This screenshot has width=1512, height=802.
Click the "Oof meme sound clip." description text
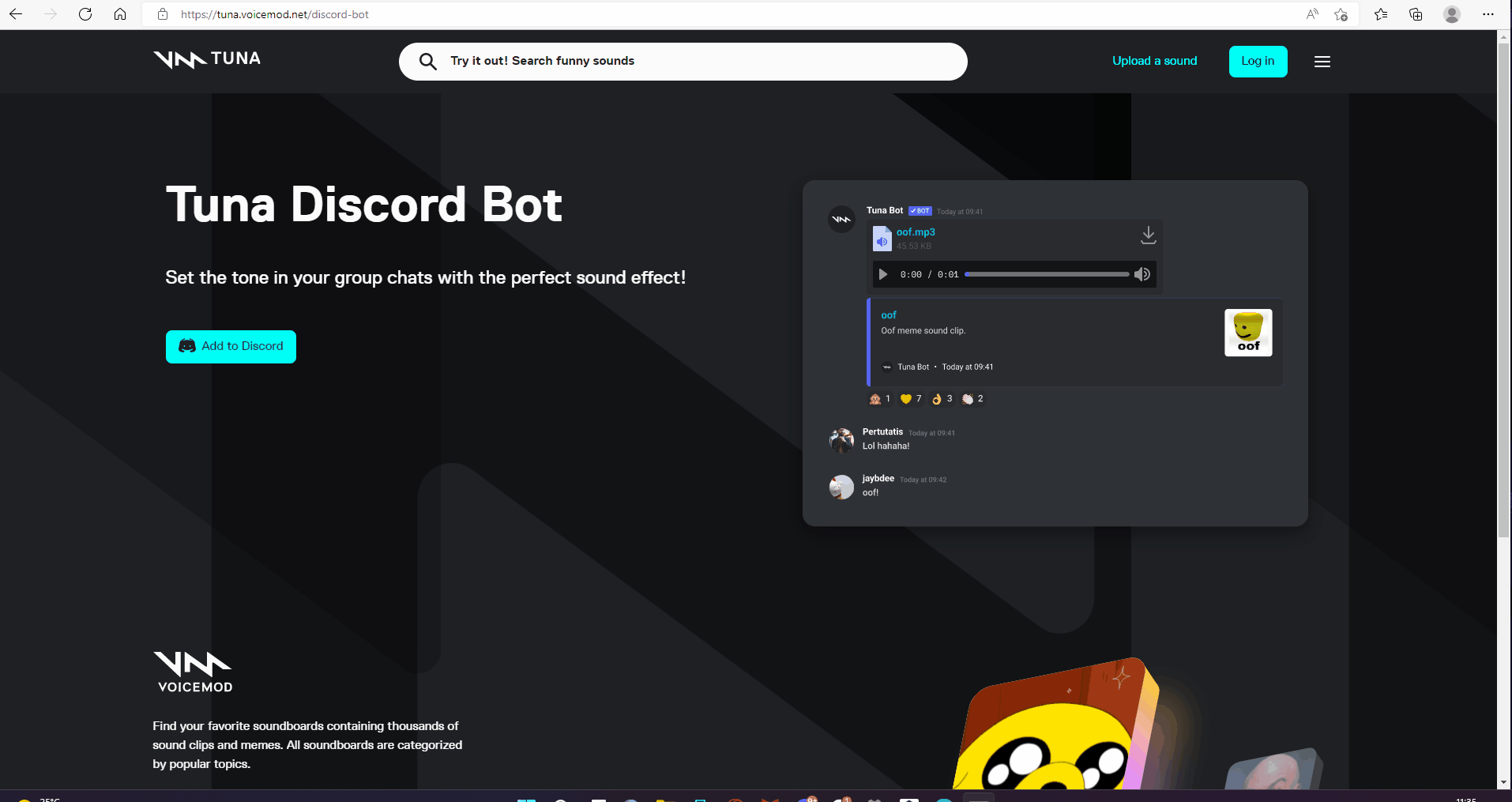pyautogui.click(x=923, y=330)
